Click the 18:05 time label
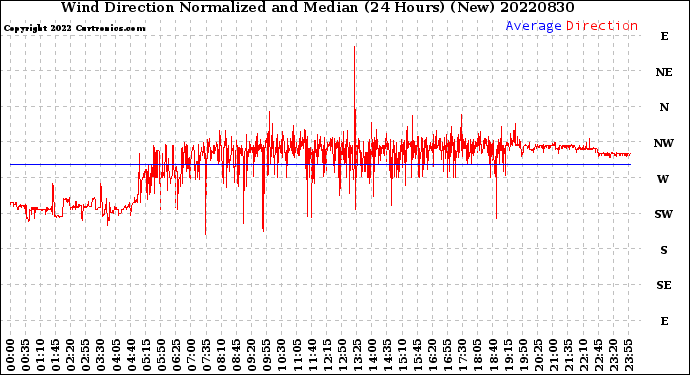This screenshot has height=375, width=690. [x=478, y=356]
